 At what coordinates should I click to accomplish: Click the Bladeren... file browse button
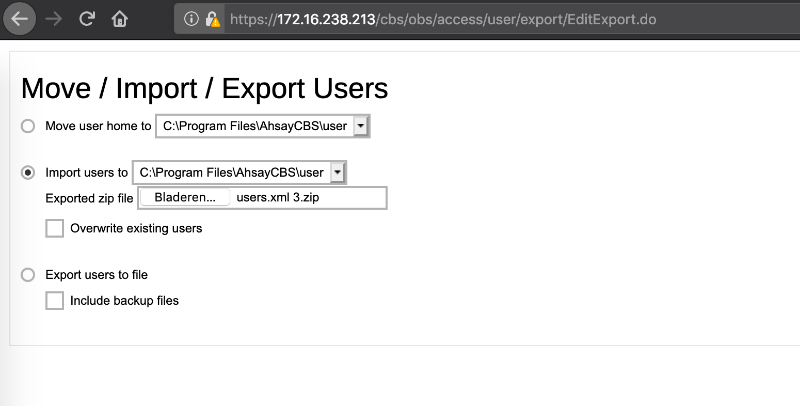click(185, 198)
